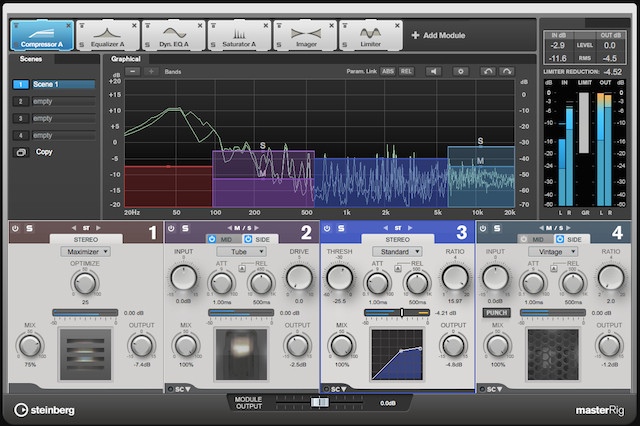Click Add Module
The width and height of the screenshot is (640, 426).
point(438,36)
